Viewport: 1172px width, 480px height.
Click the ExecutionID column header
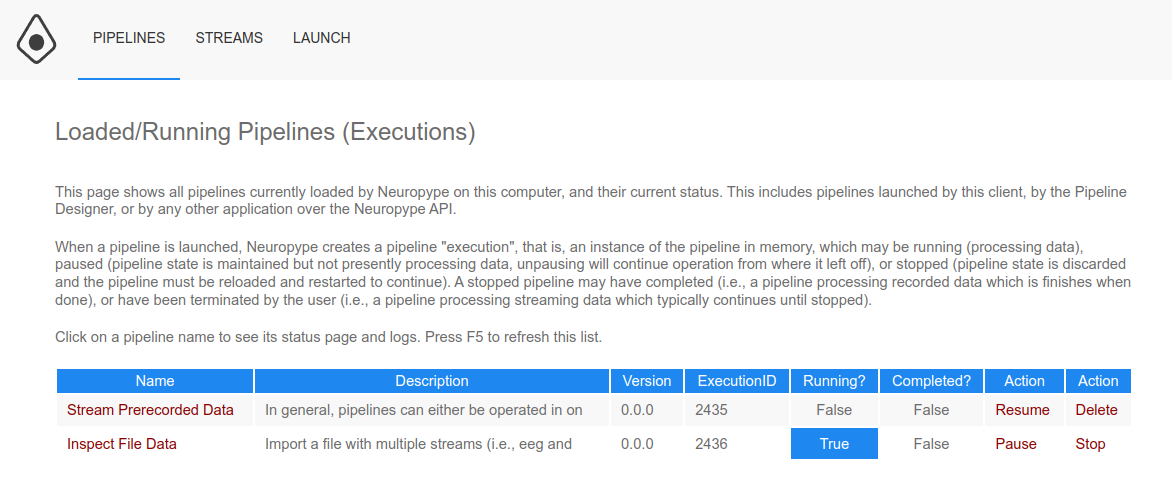[x=737, y=381]
